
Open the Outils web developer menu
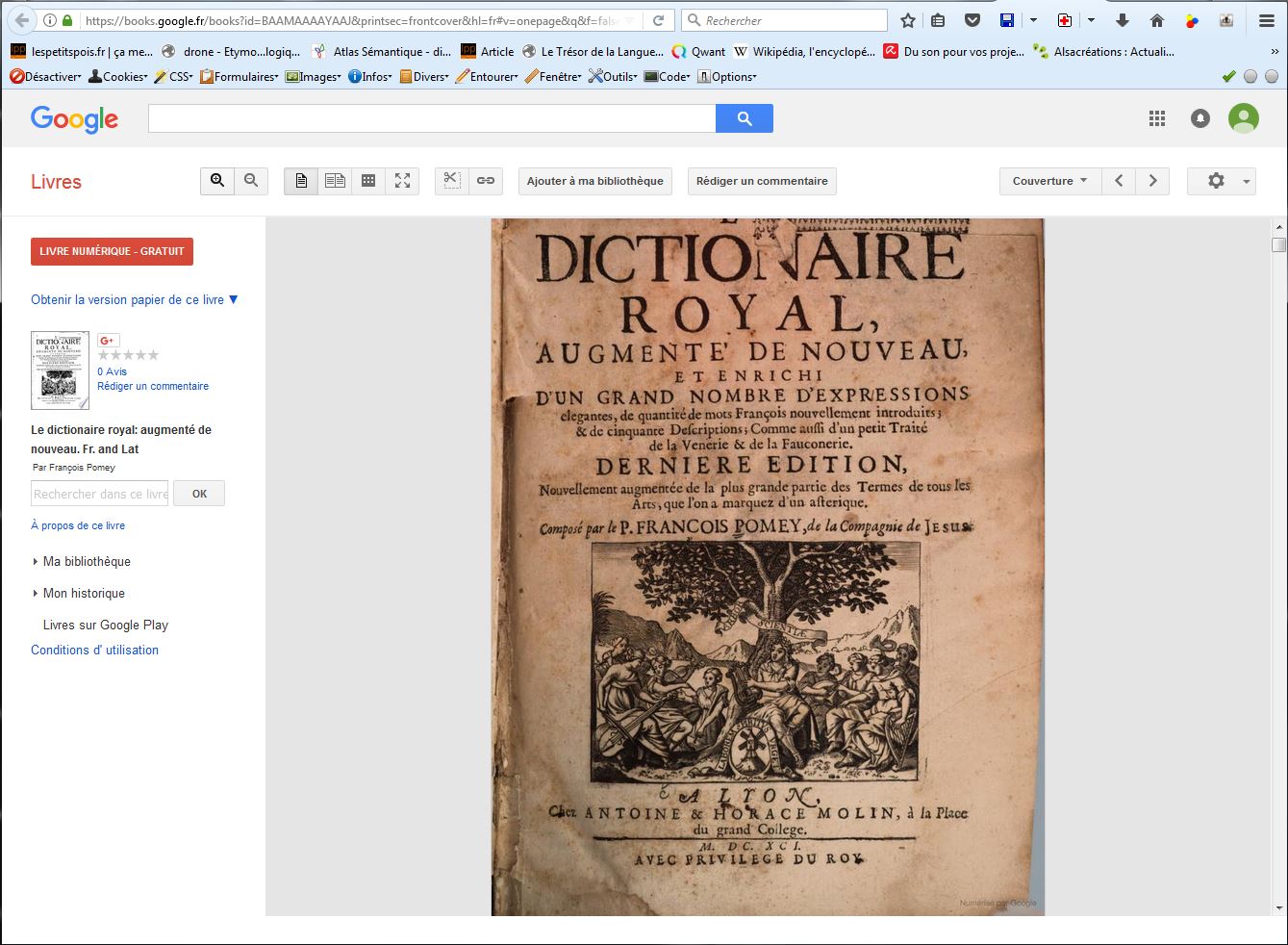point(613,77)
